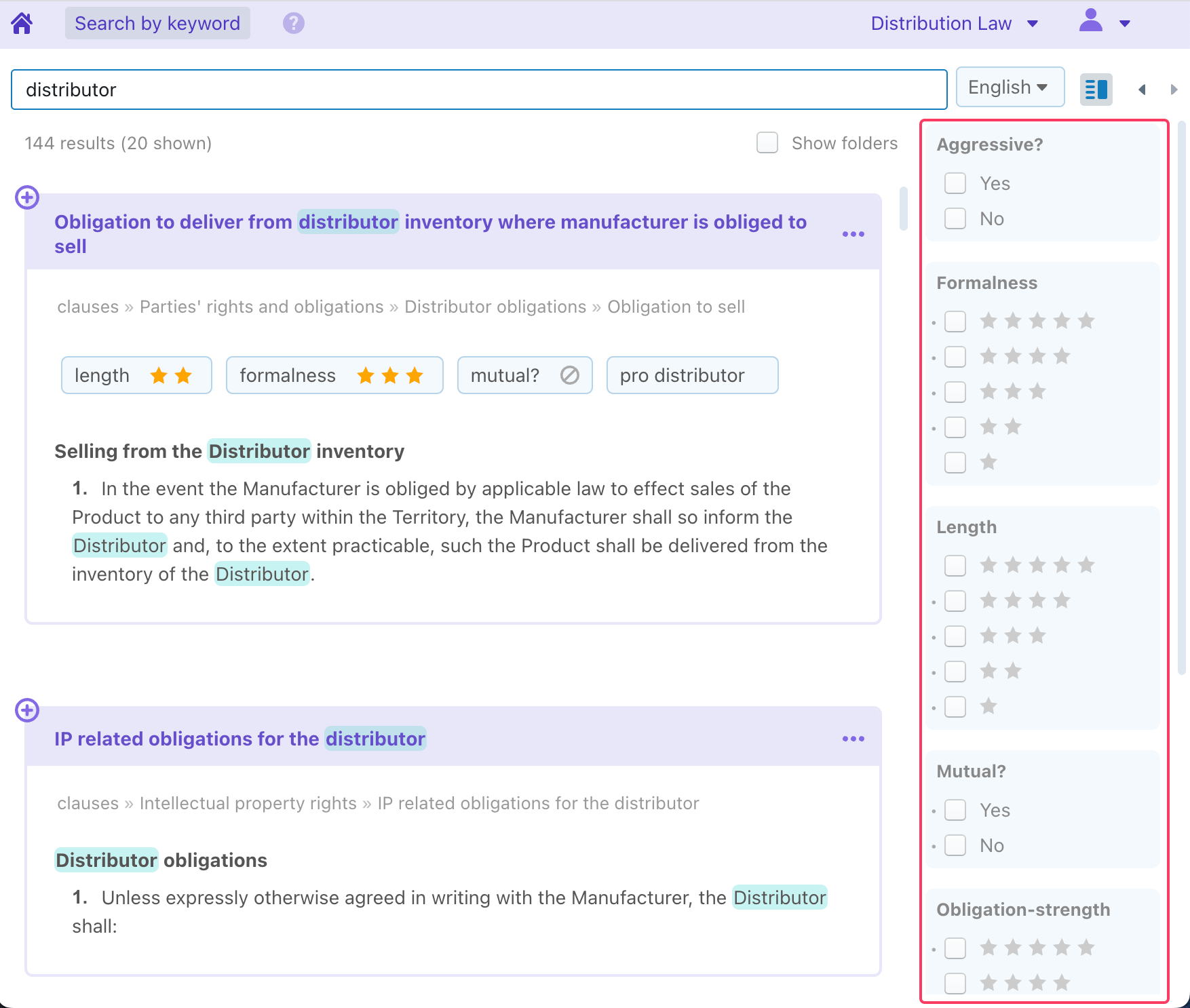This screenshot has height=1008, width=1190.
Task: Check Formalness one-star filter
Action: pyautogui.click(x=955, y=463)
